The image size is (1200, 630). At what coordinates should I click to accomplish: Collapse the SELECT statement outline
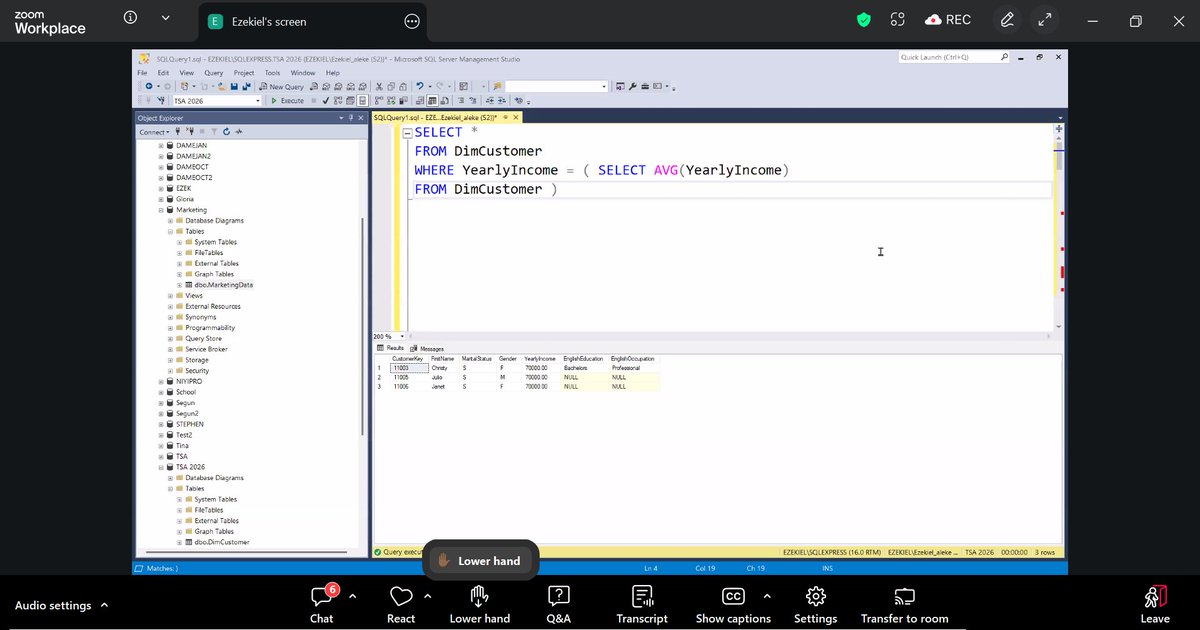pos(408,133)
